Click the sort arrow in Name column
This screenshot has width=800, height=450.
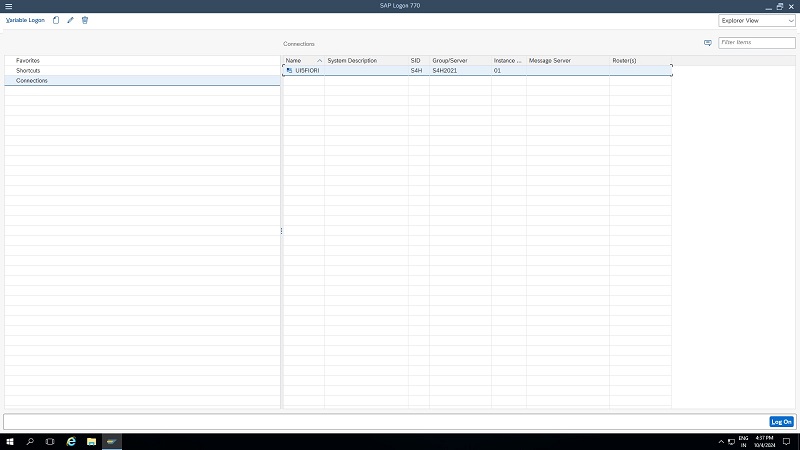click(319, 61)
